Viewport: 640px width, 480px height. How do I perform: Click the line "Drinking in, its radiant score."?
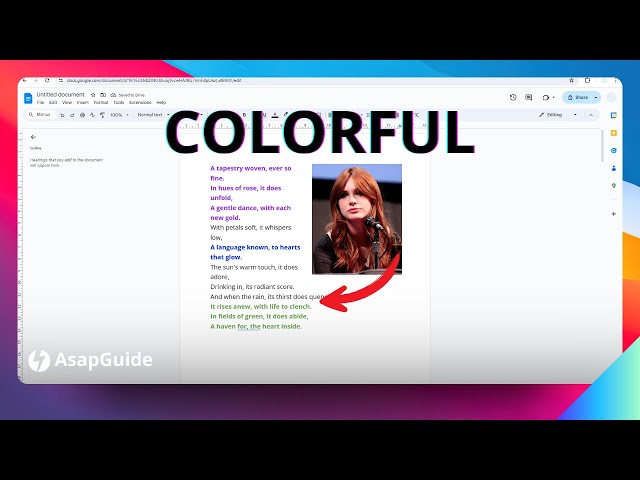(x=252, y=287)
